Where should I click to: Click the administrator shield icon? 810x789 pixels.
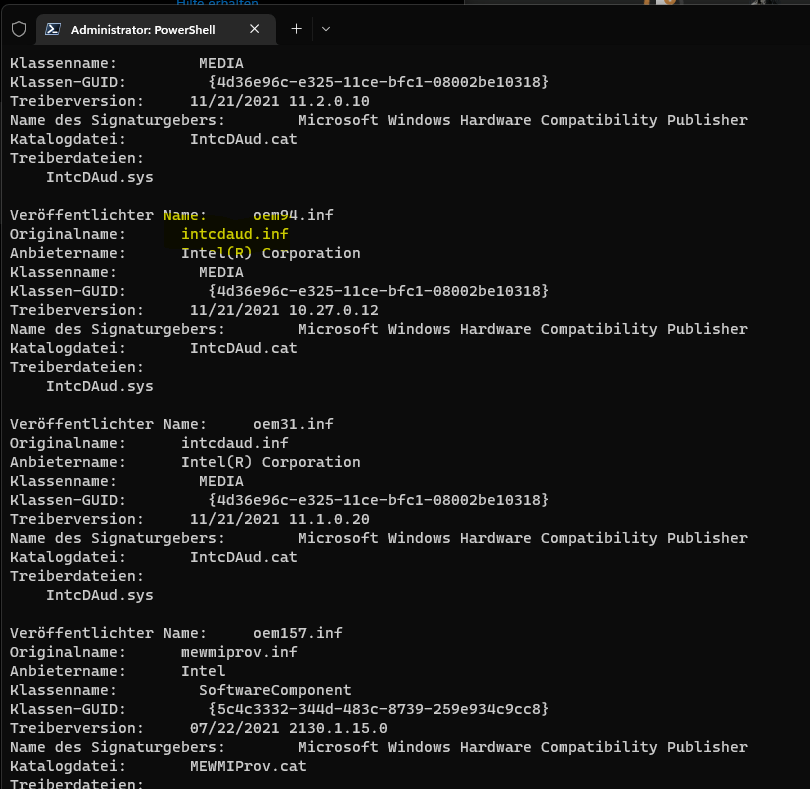[x=19, y=29]
